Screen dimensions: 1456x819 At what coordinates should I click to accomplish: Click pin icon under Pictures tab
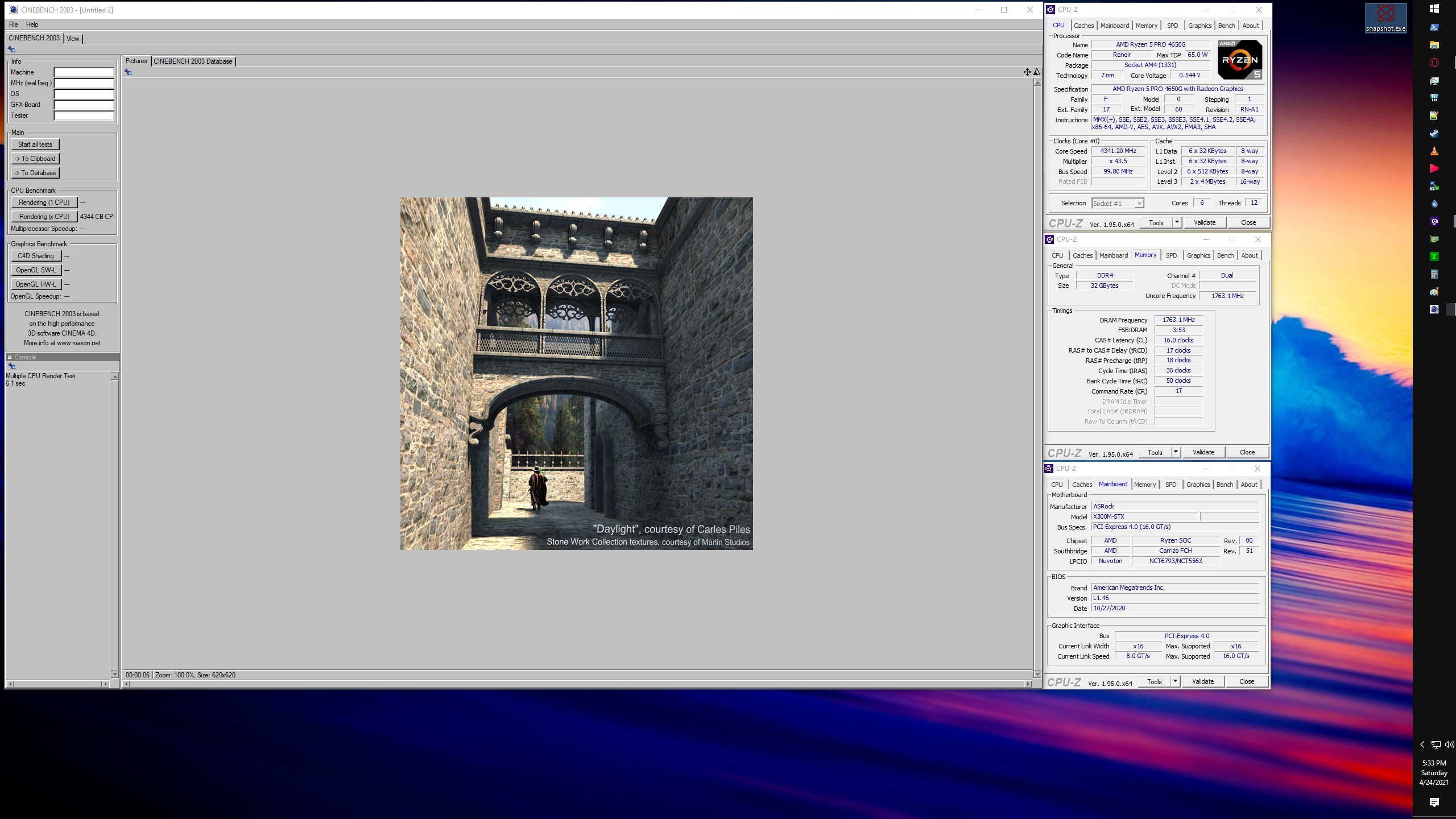click(x=128, y=72)
